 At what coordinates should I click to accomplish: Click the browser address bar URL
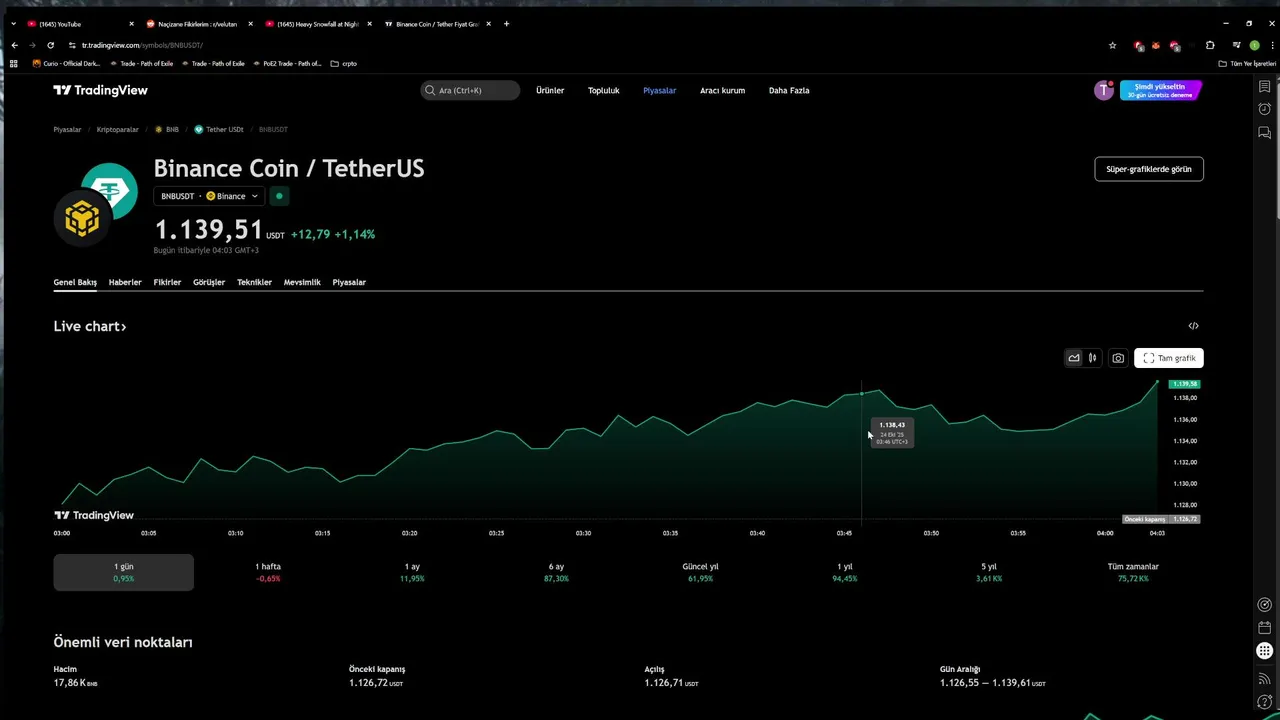point(142,45)
